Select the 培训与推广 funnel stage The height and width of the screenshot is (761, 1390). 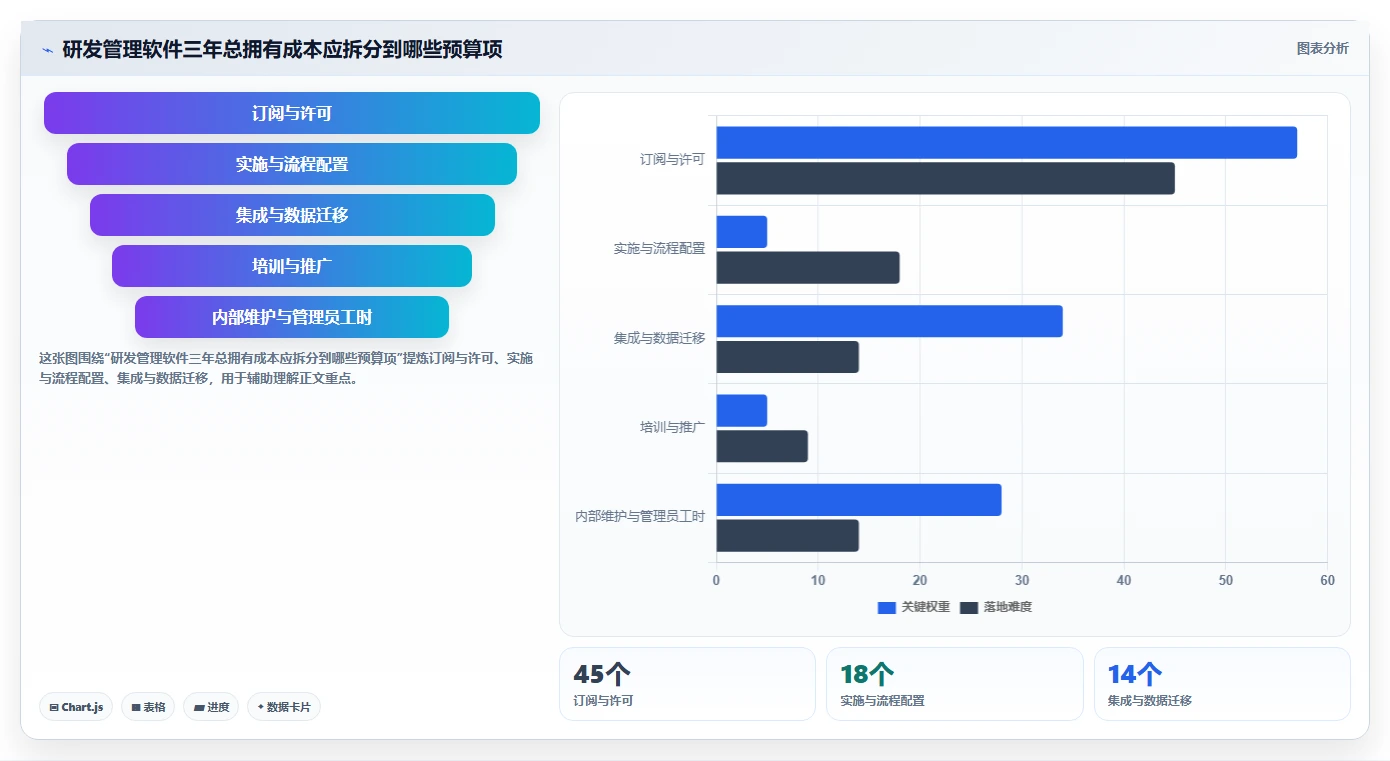coord(292,266)
